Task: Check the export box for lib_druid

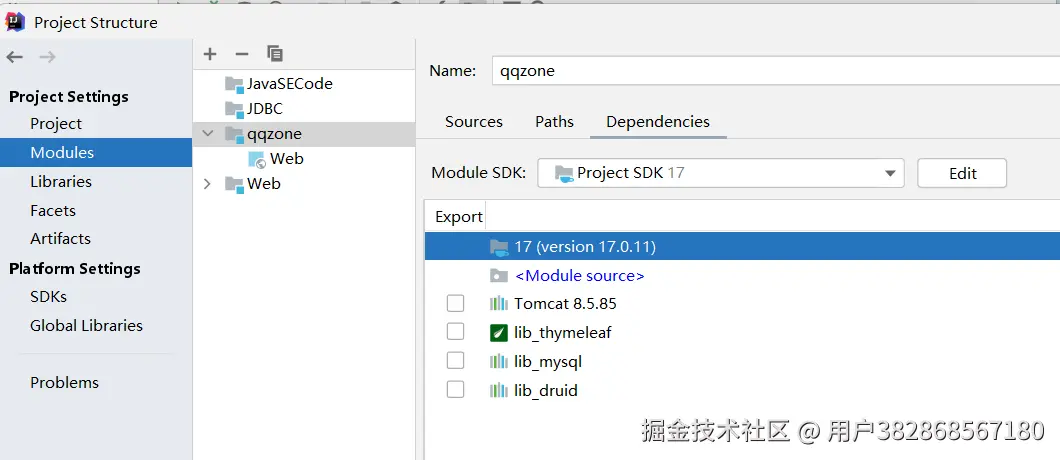Action: tap(456, 390)
